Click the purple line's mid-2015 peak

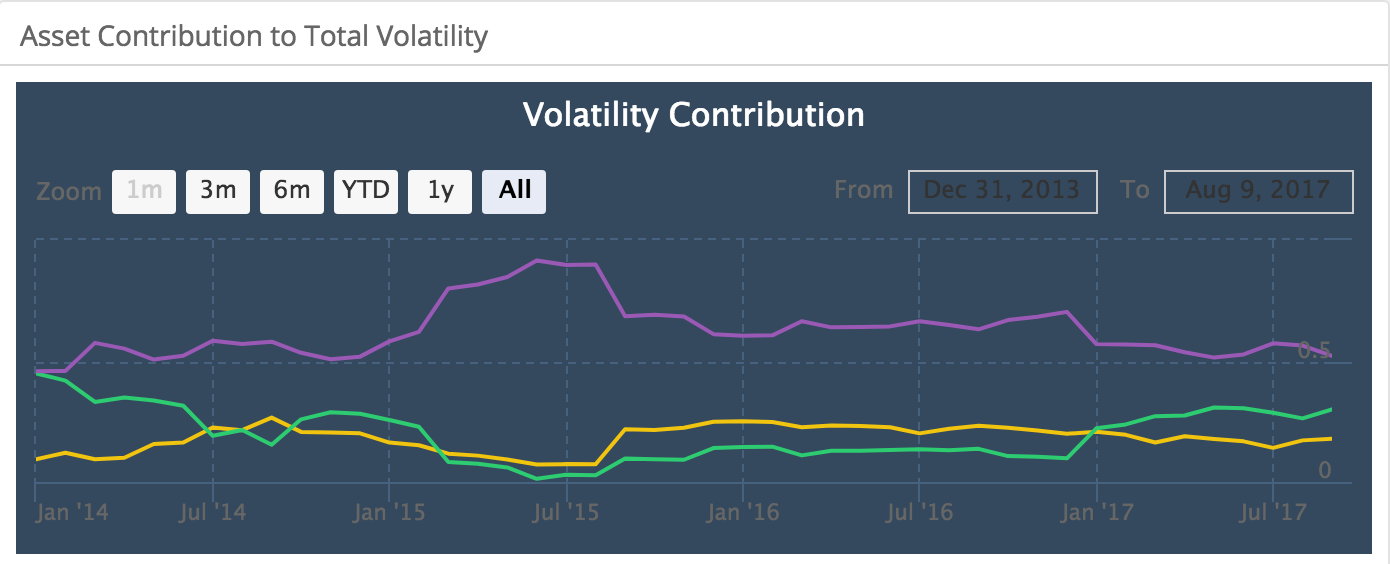(538, 260)
